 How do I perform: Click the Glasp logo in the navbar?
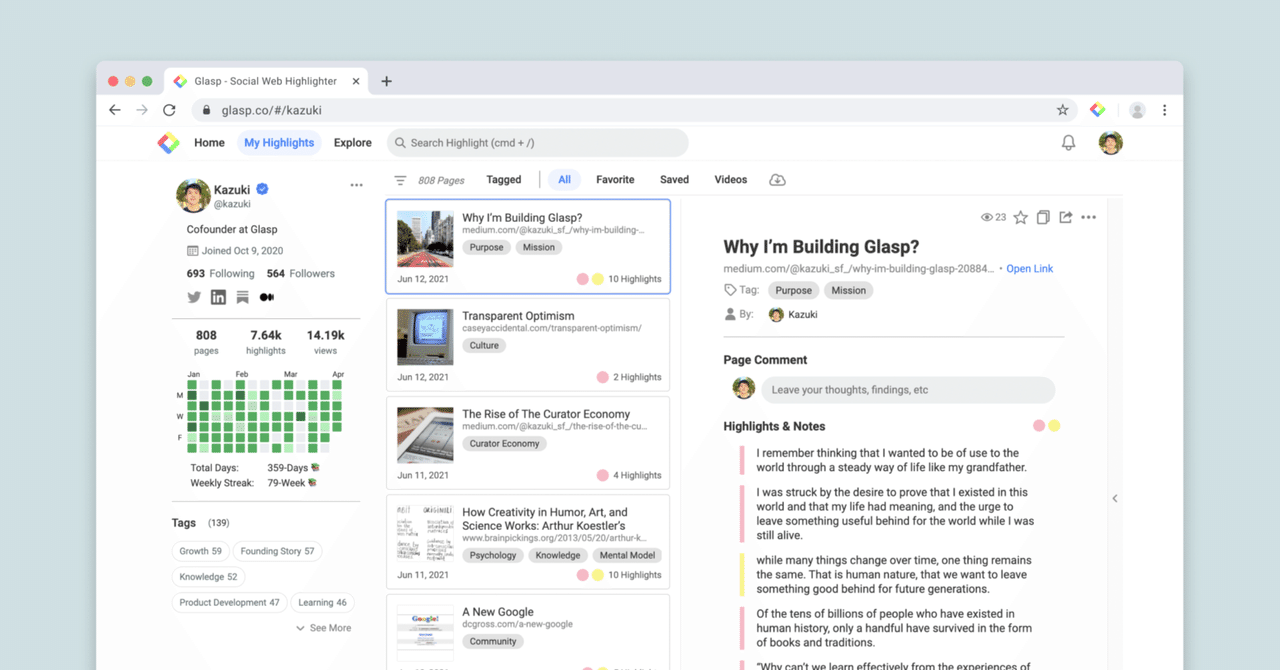point(169,143)
